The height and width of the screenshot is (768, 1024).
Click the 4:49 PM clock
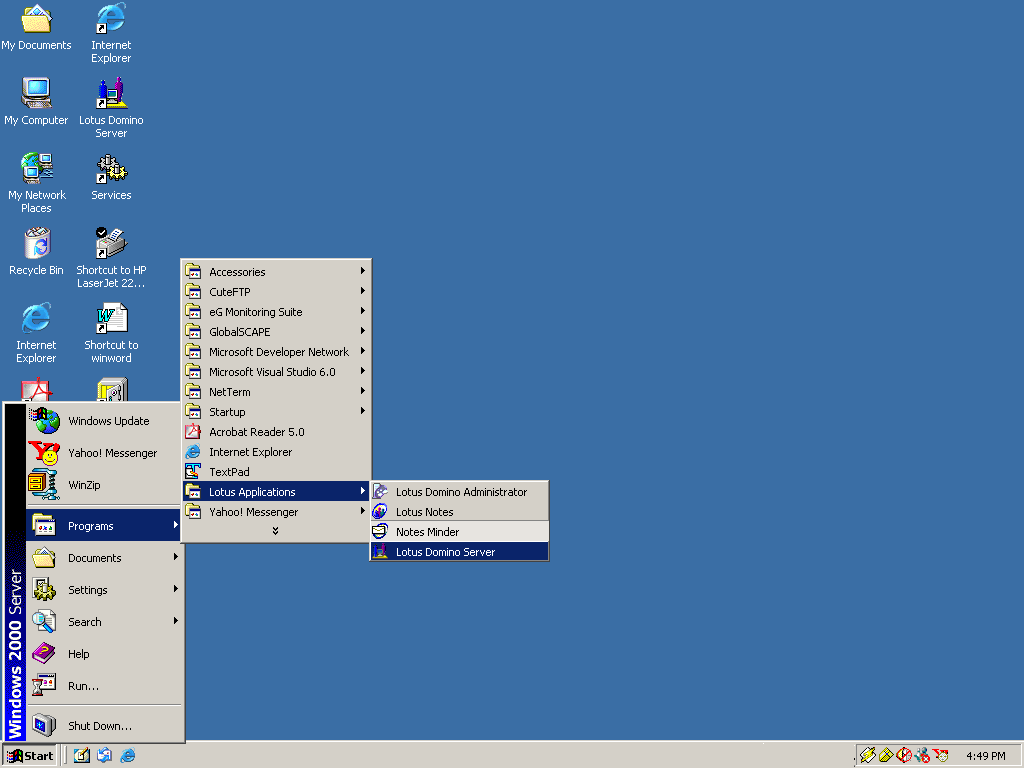(x=985, y=756)
